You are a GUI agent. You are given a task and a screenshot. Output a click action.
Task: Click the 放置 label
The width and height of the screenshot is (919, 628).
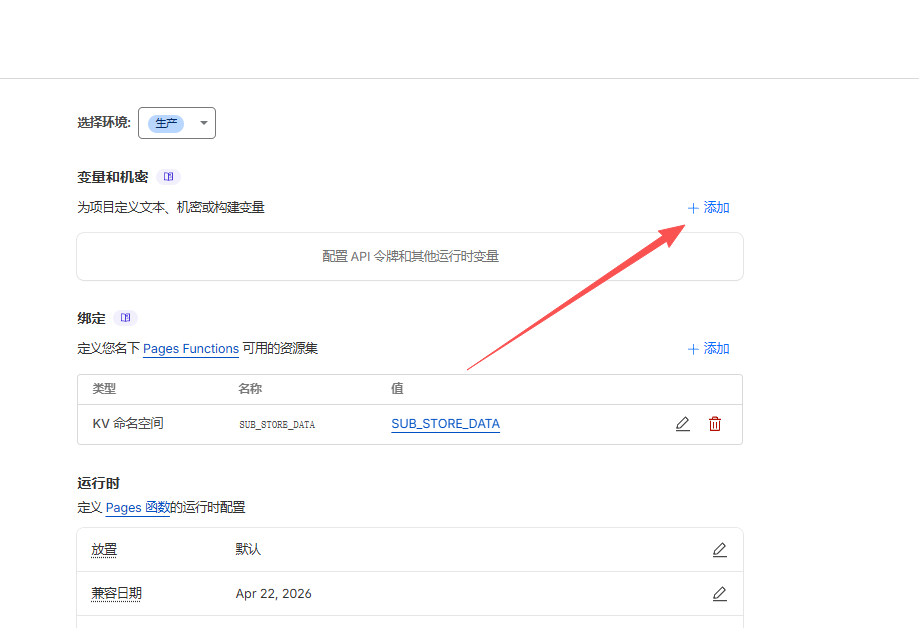(104, 549)
